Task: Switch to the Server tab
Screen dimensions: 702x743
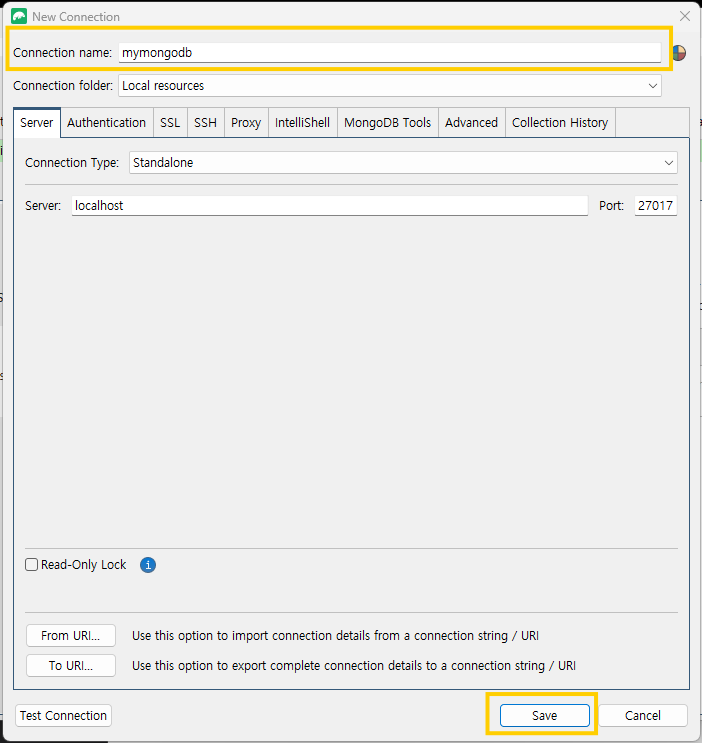Action: coord(36,123)
